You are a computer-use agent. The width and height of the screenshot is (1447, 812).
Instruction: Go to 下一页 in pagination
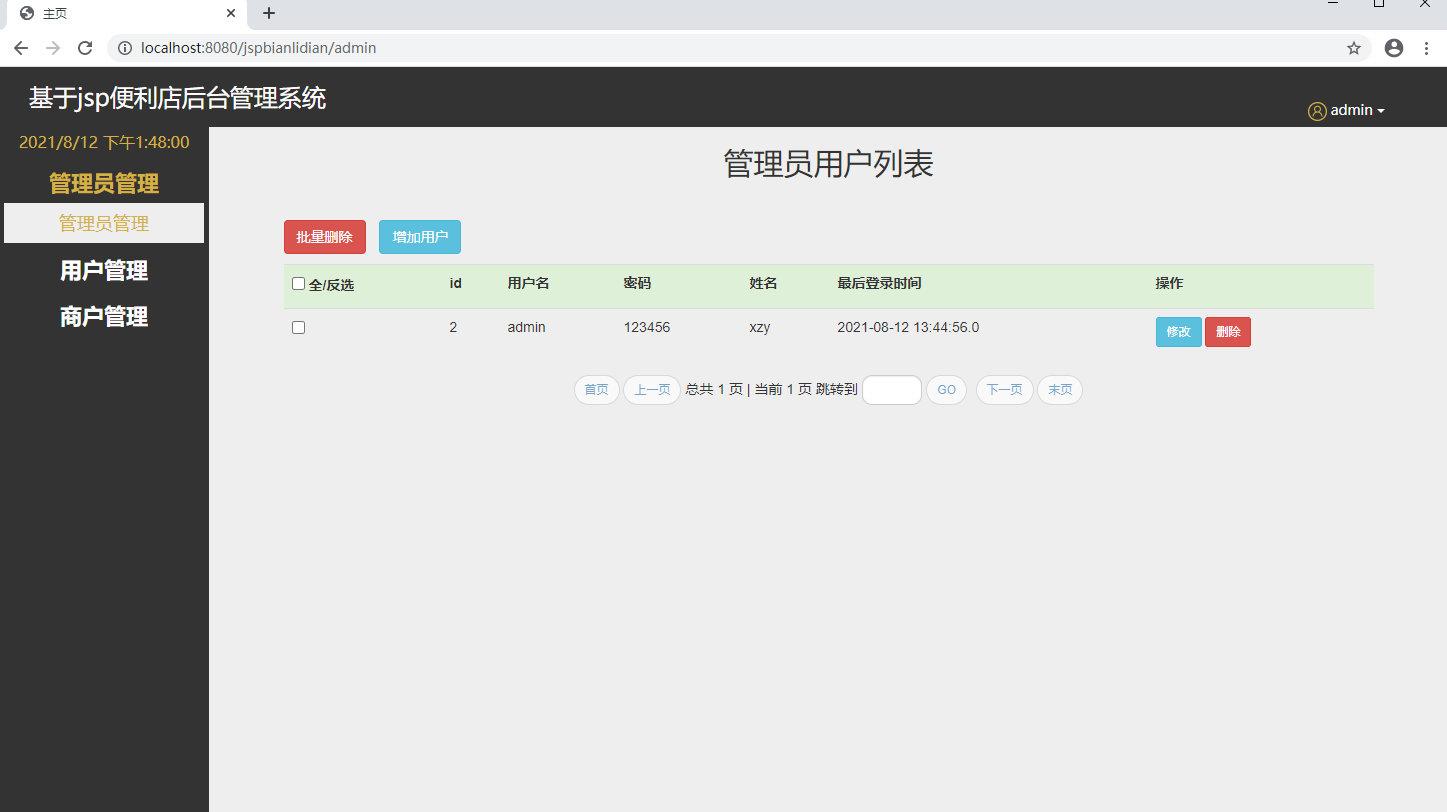click(x=1004, y=390)
